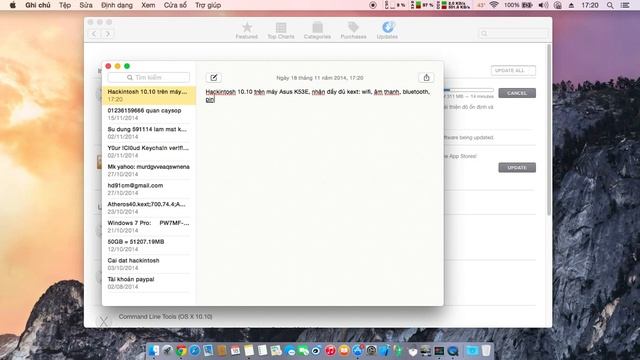Open green WeChat icon in dock
This screenshot has height=360, width=640.
click(304, 350)
